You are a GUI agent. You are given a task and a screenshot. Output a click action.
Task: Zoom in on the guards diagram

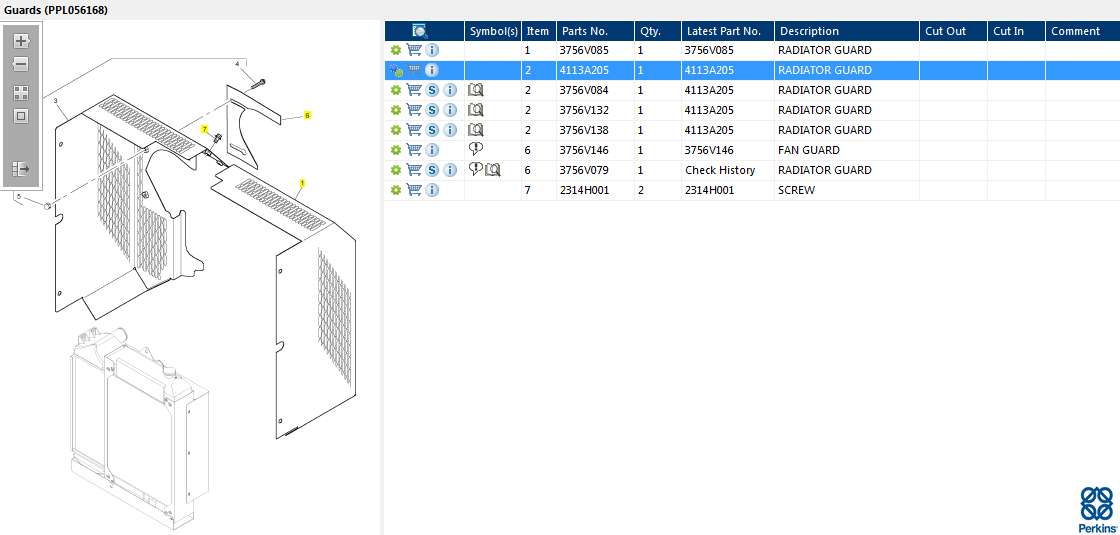pos(21,41)
